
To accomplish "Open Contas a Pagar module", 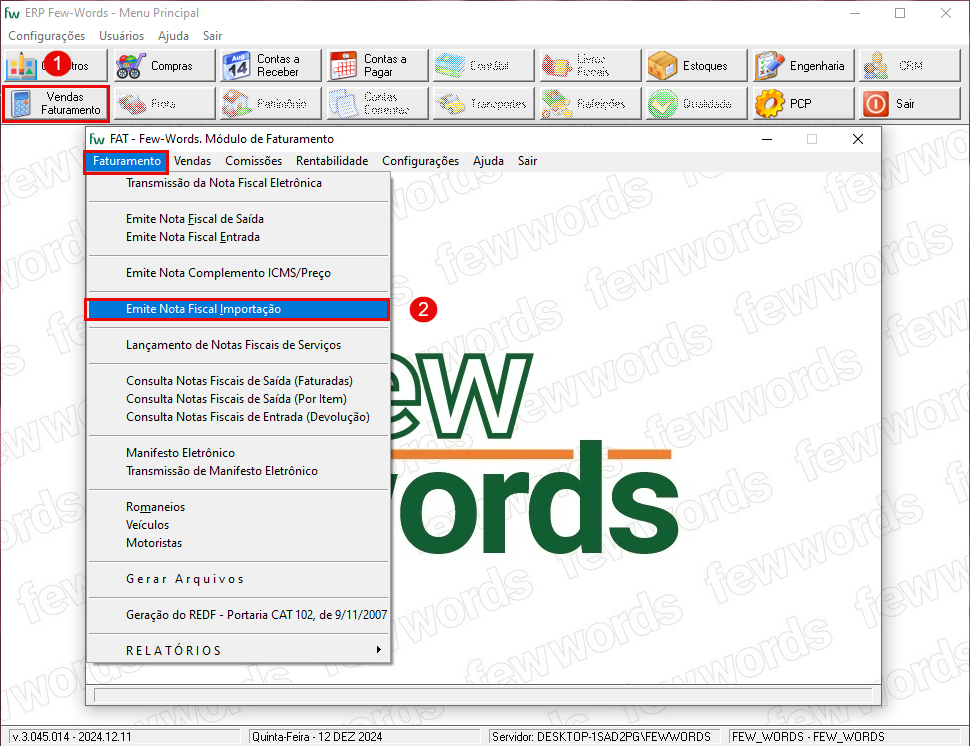I will point(377,66).
